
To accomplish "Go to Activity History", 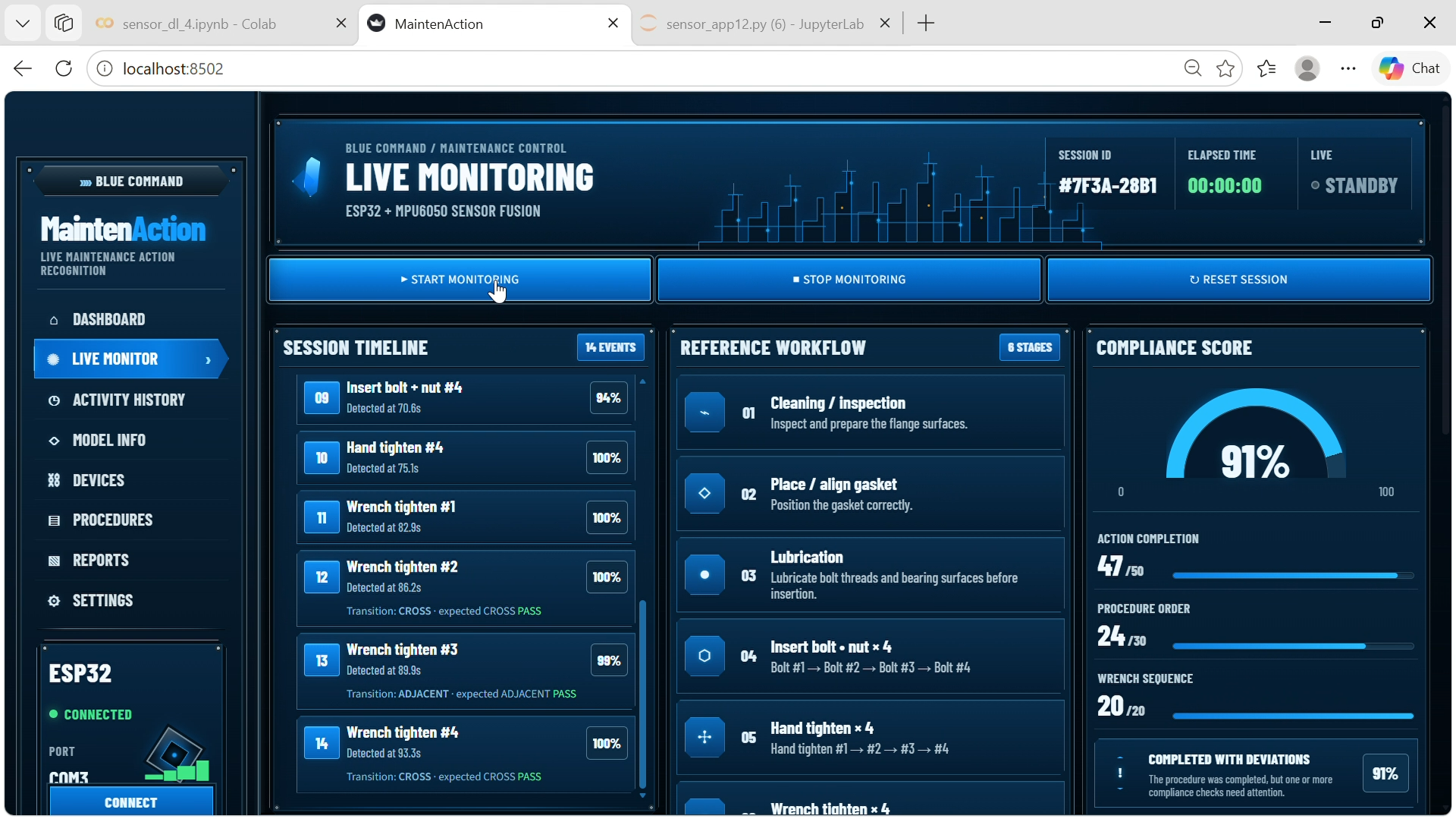I will click(130, 400).
